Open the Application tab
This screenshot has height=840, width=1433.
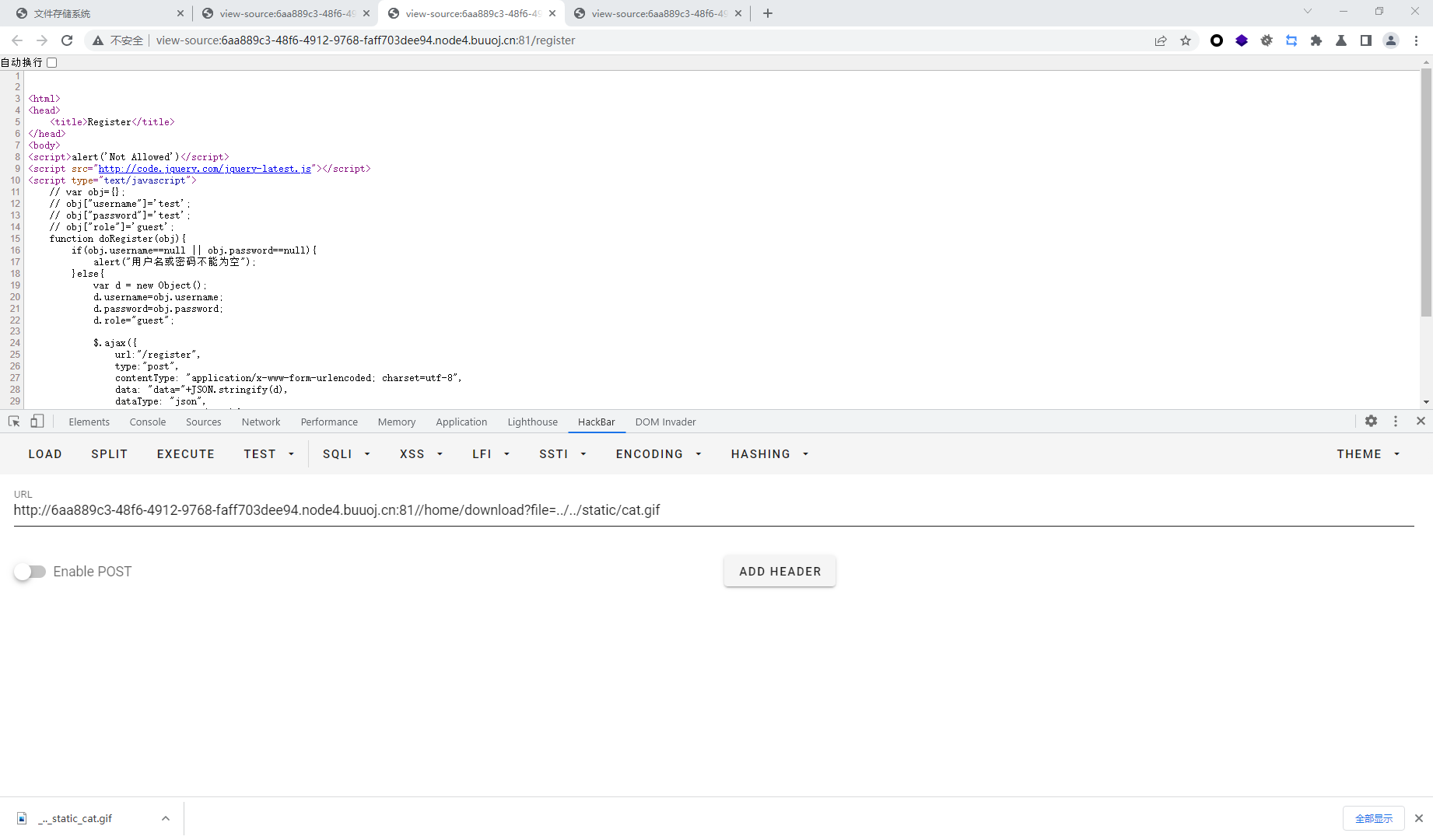tap(462, 422)
